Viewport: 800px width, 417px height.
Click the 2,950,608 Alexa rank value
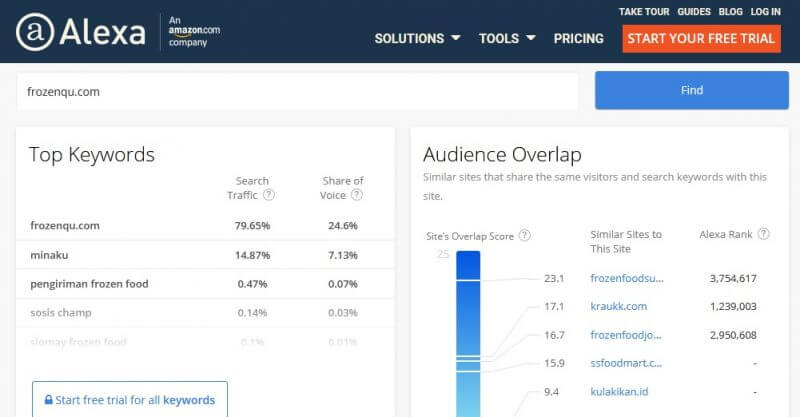click(x=733, y=335)
